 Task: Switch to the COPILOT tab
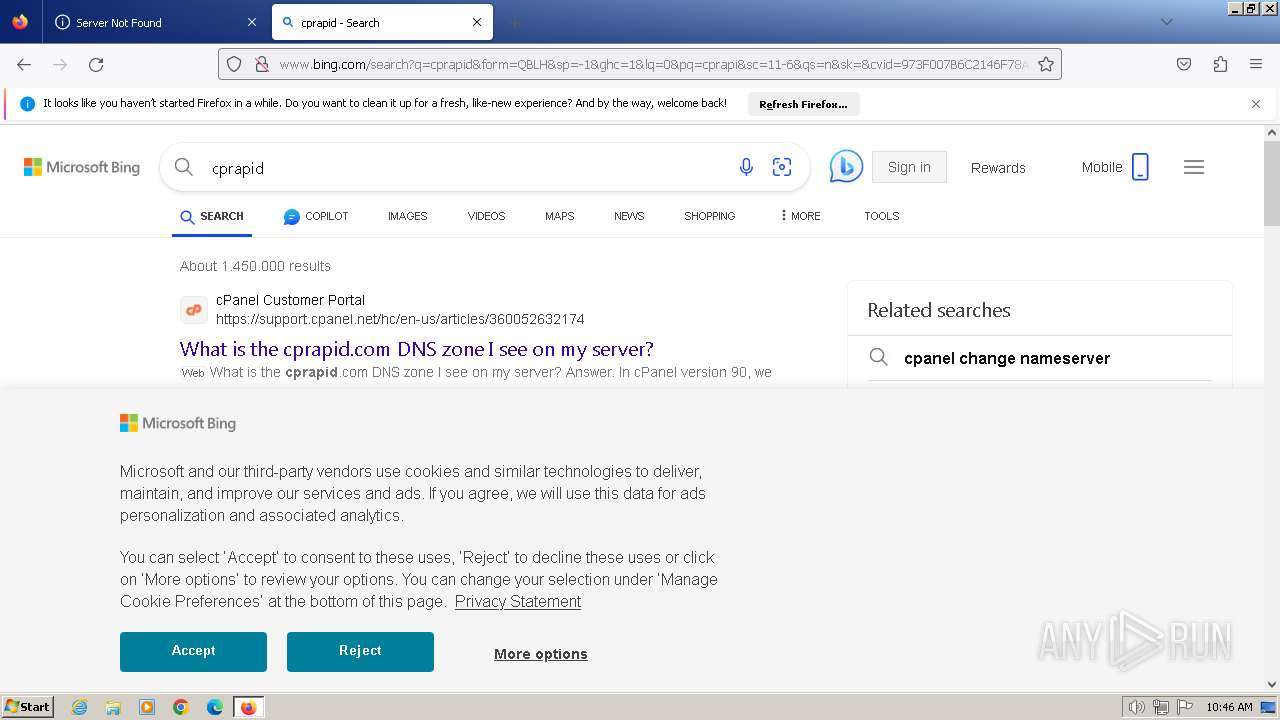[x=316, y=216]
